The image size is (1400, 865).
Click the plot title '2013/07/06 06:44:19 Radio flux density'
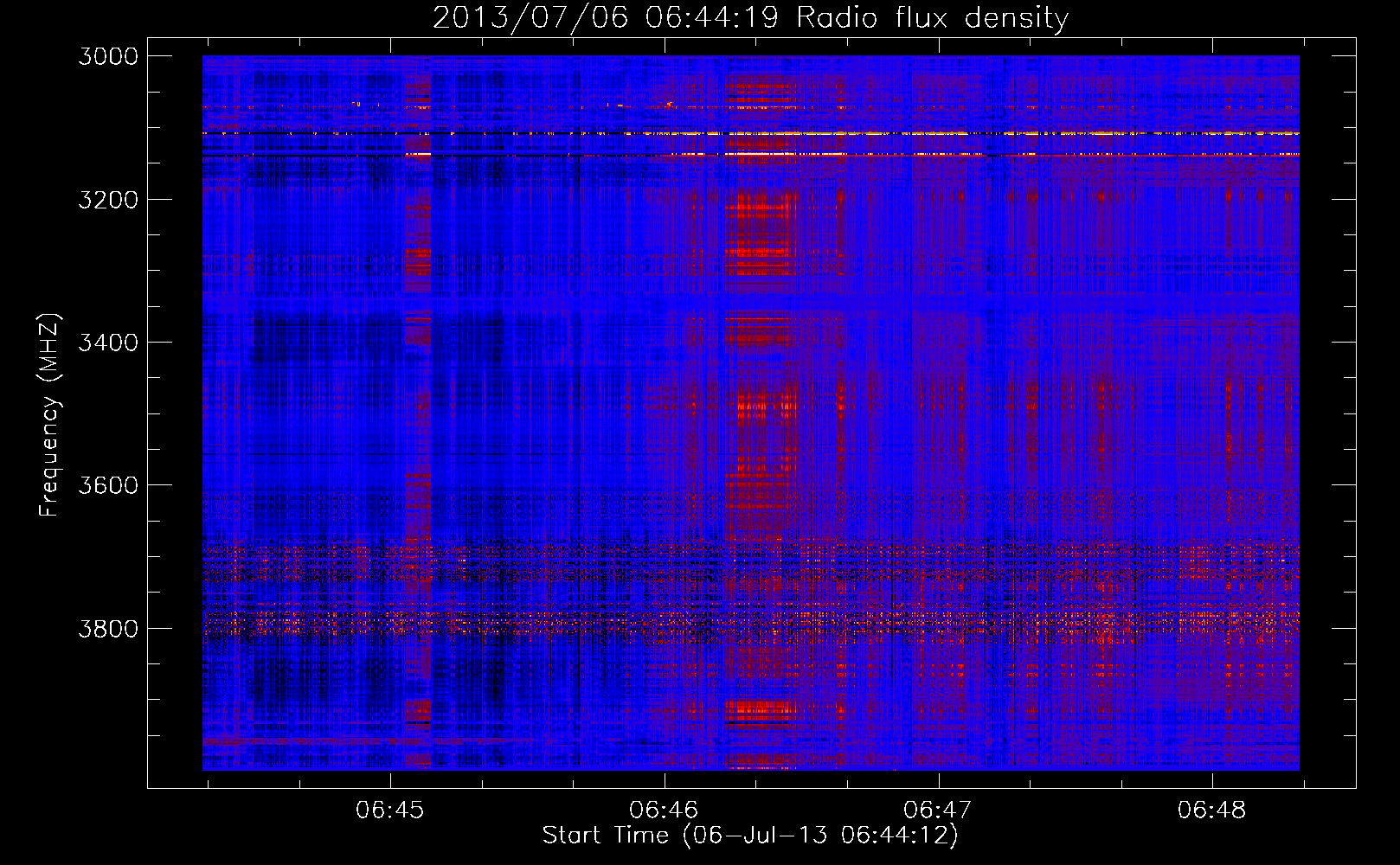(750, 18)
